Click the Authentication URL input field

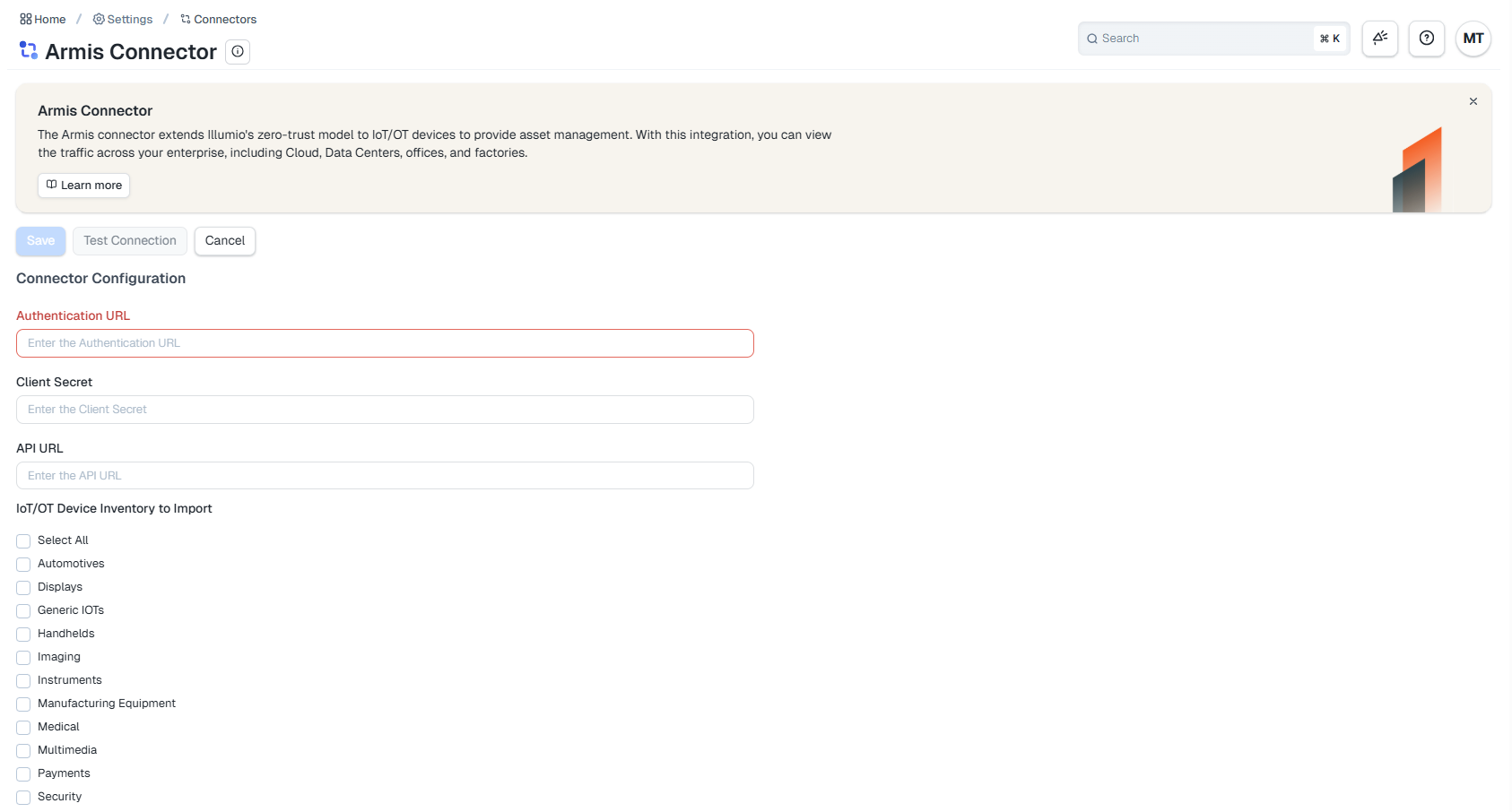click(x=385, y=343)
